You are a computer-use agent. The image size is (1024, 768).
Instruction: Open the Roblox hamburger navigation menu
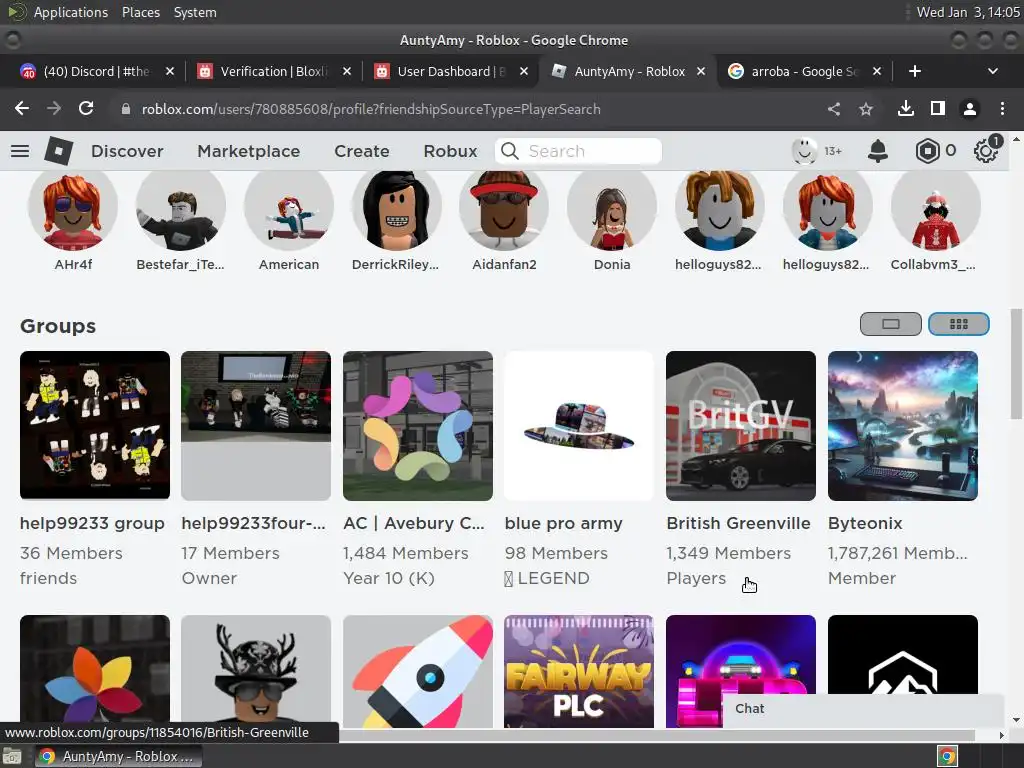20,151
